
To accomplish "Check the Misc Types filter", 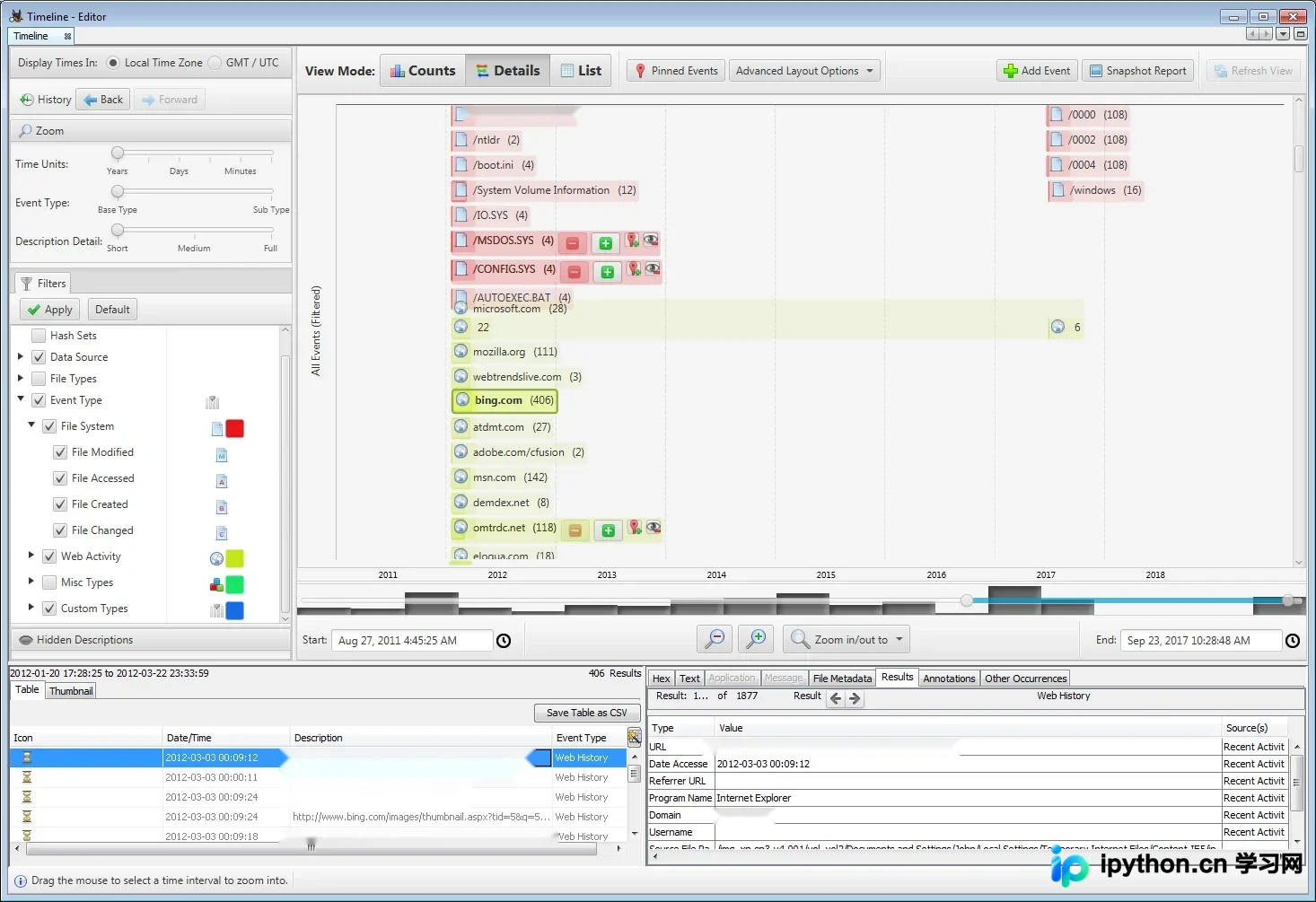I will tap(49, 582).
